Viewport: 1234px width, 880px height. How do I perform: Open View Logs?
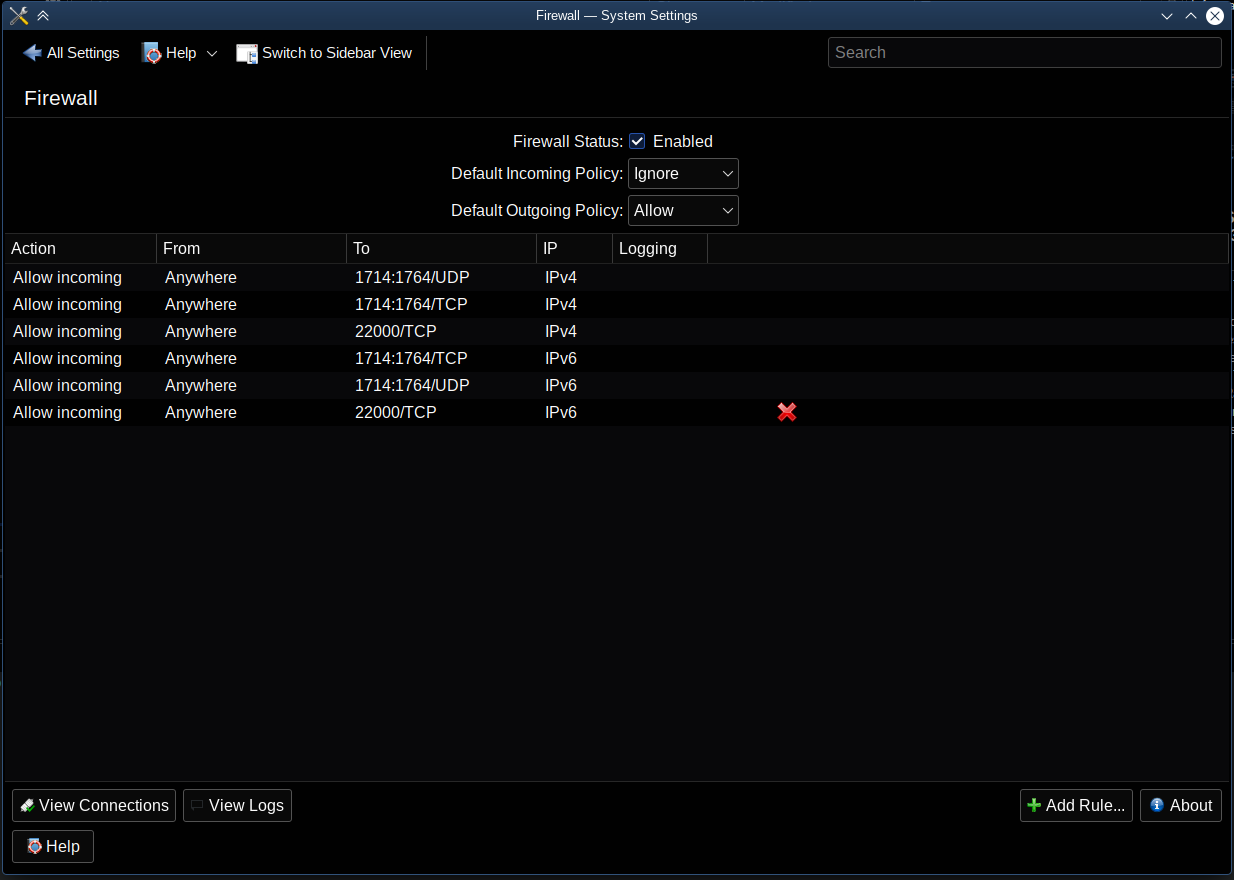237,805
